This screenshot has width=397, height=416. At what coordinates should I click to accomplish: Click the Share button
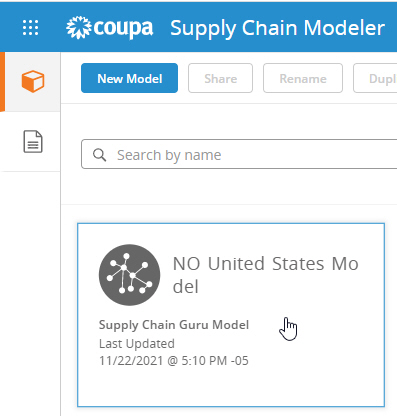click(x=220, y=78)
